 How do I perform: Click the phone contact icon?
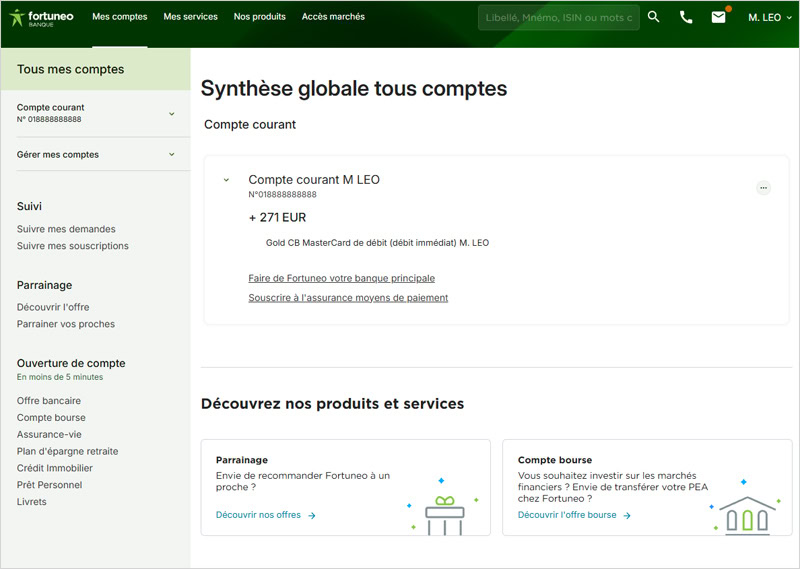tap(686, 17)
